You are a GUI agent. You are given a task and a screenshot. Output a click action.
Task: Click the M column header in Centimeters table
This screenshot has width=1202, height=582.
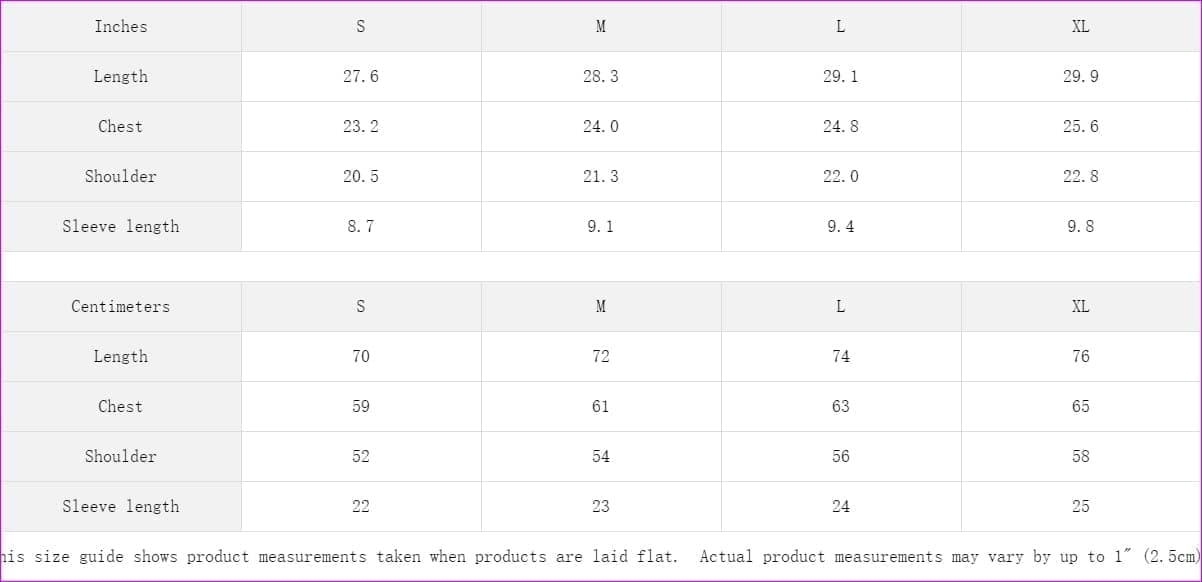coord(601,307)
